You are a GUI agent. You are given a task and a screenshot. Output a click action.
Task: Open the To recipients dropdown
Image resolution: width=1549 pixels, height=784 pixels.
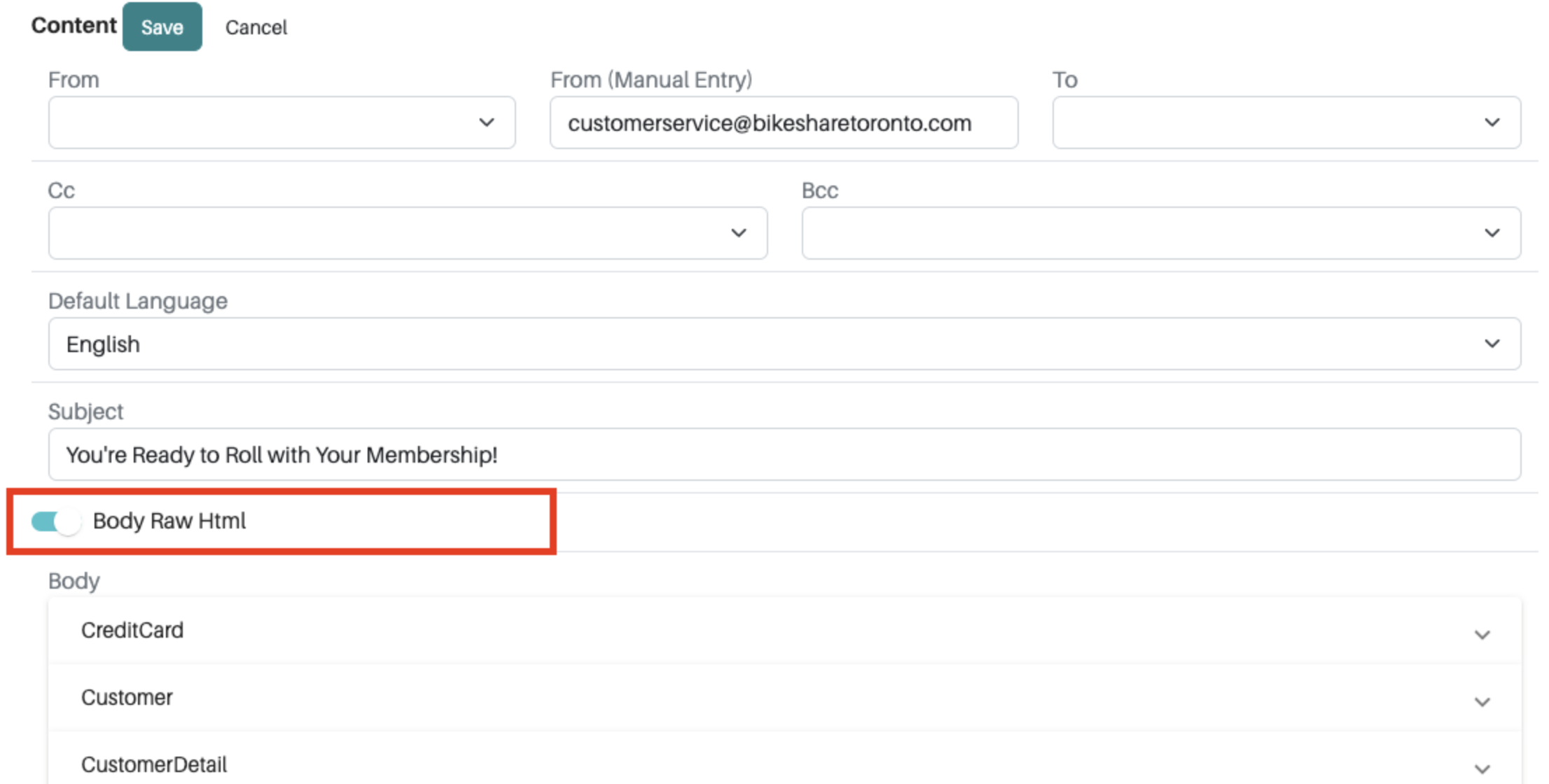pos(1285,122)
